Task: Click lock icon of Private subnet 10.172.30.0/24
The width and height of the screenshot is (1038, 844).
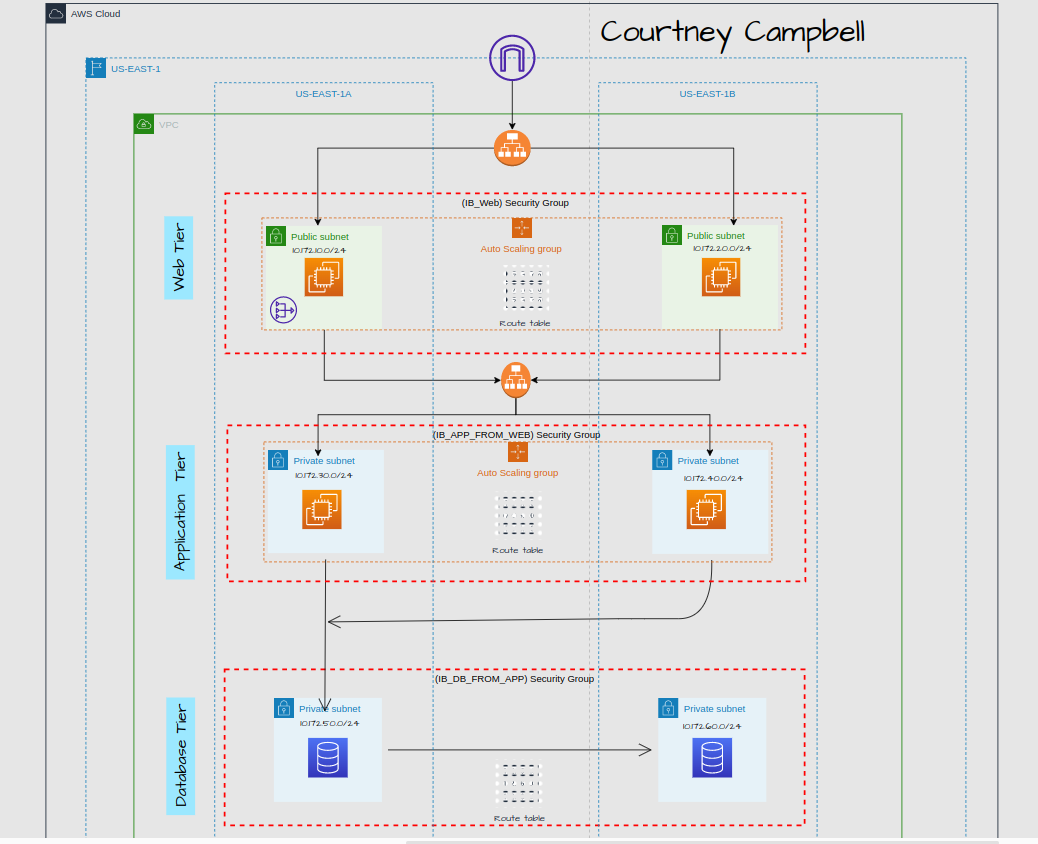Action: [x=278, y=460]
